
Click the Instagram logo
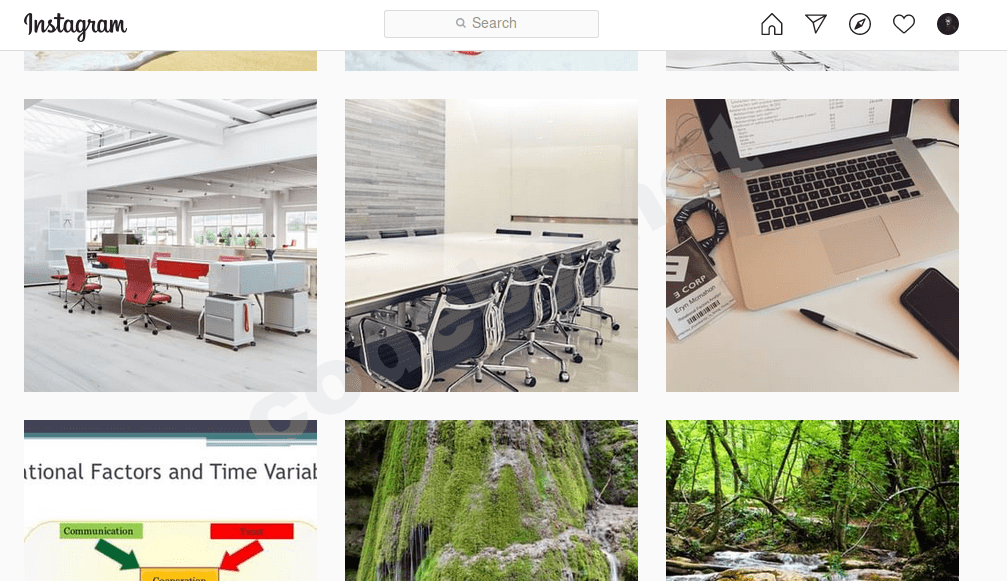[75, 26]
